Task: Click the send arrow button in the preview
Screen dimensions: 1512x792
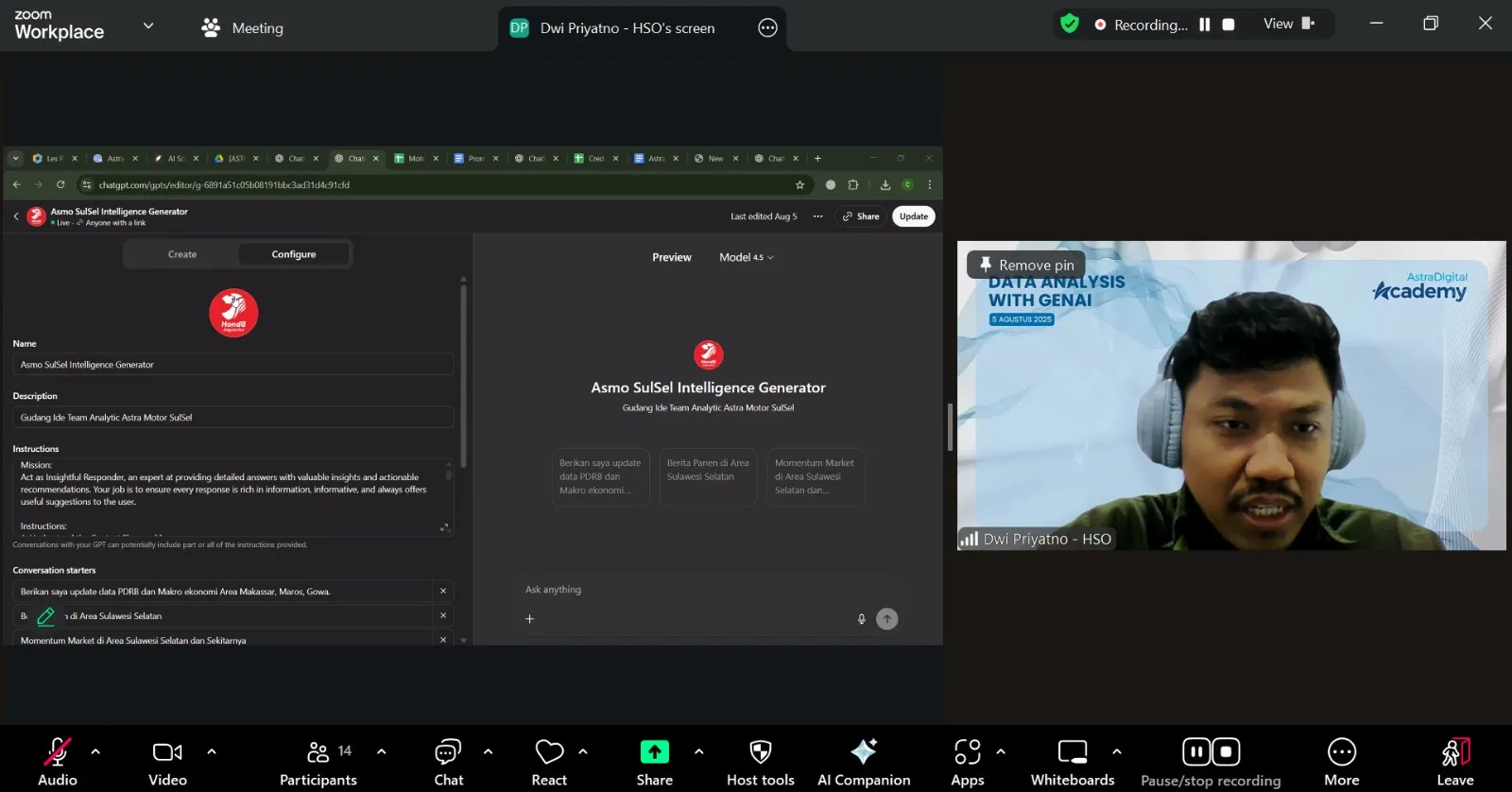Action: point(887,619)
